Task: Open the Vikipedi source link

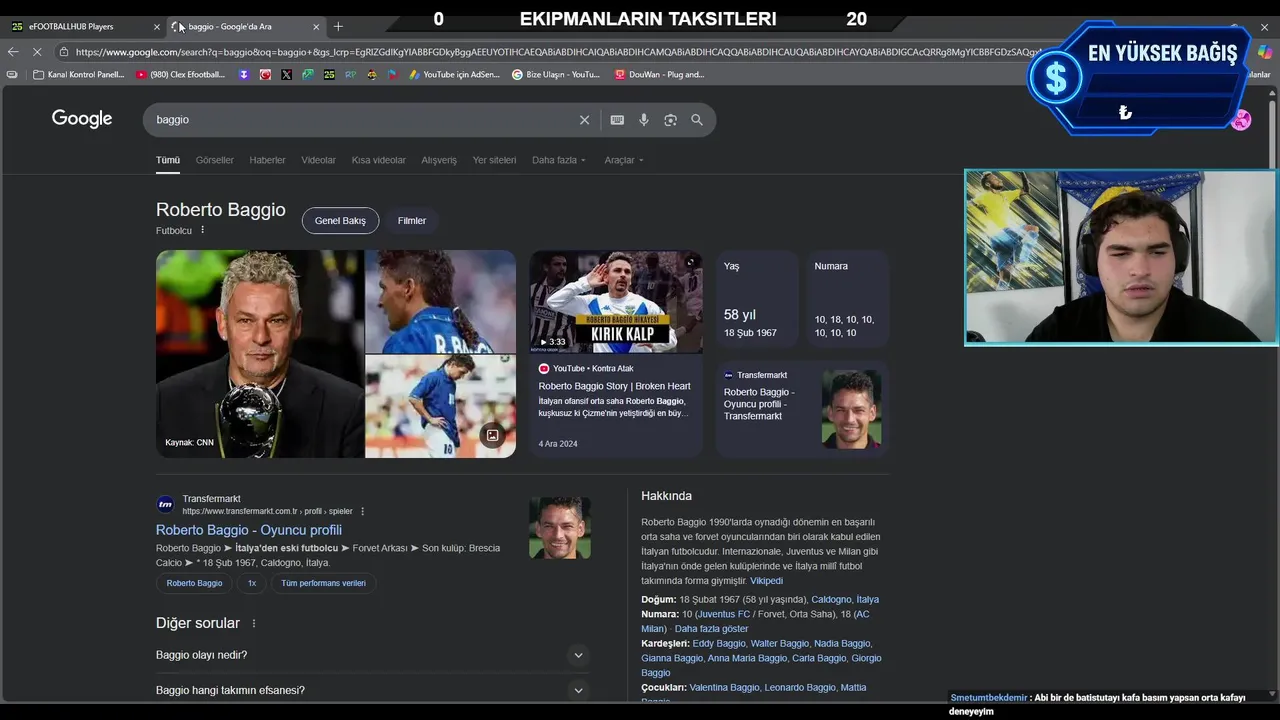Action: coord(767,581)
